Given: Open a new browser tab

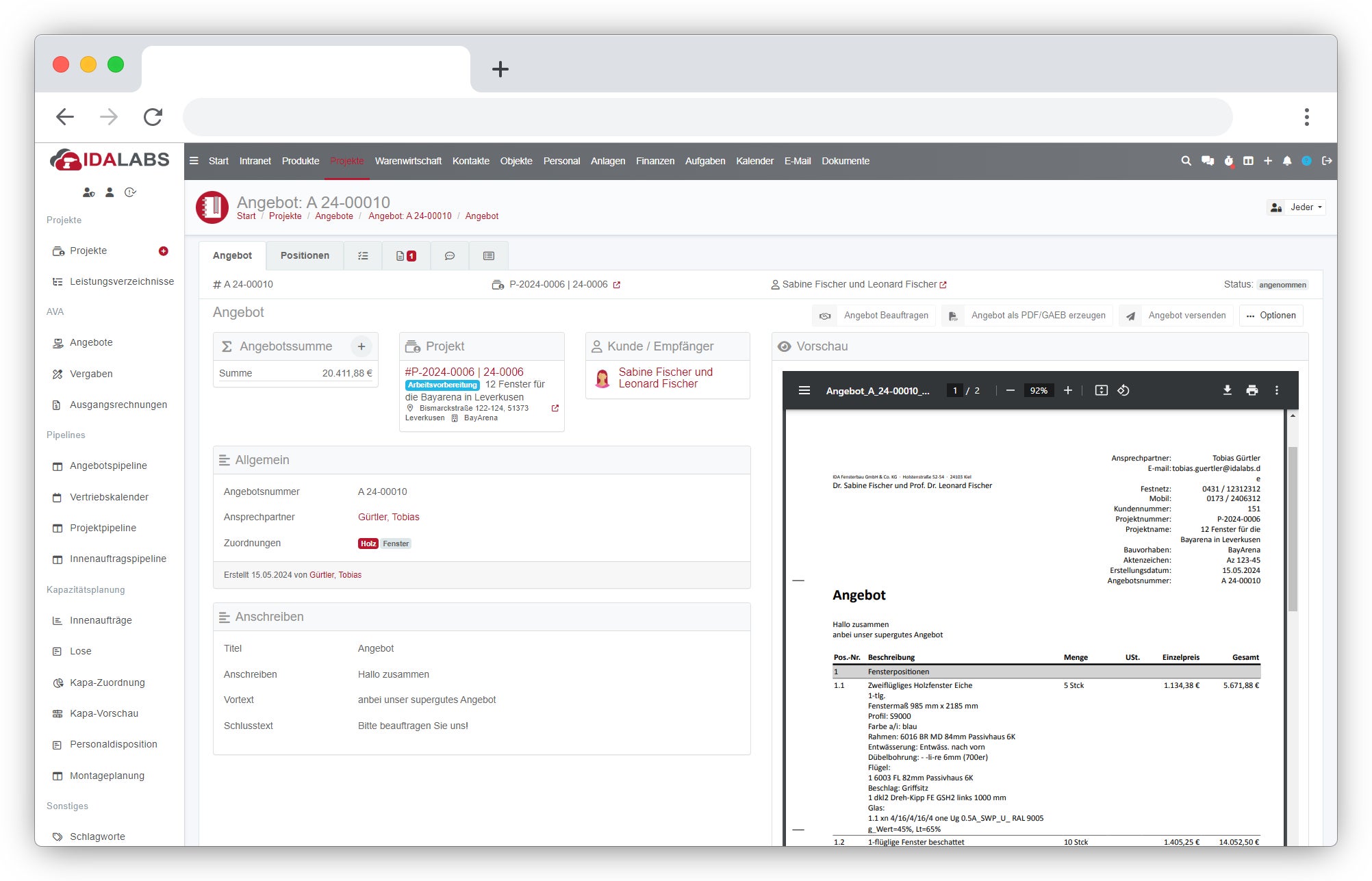Looking at the screenshot, I should click(500, 69).
